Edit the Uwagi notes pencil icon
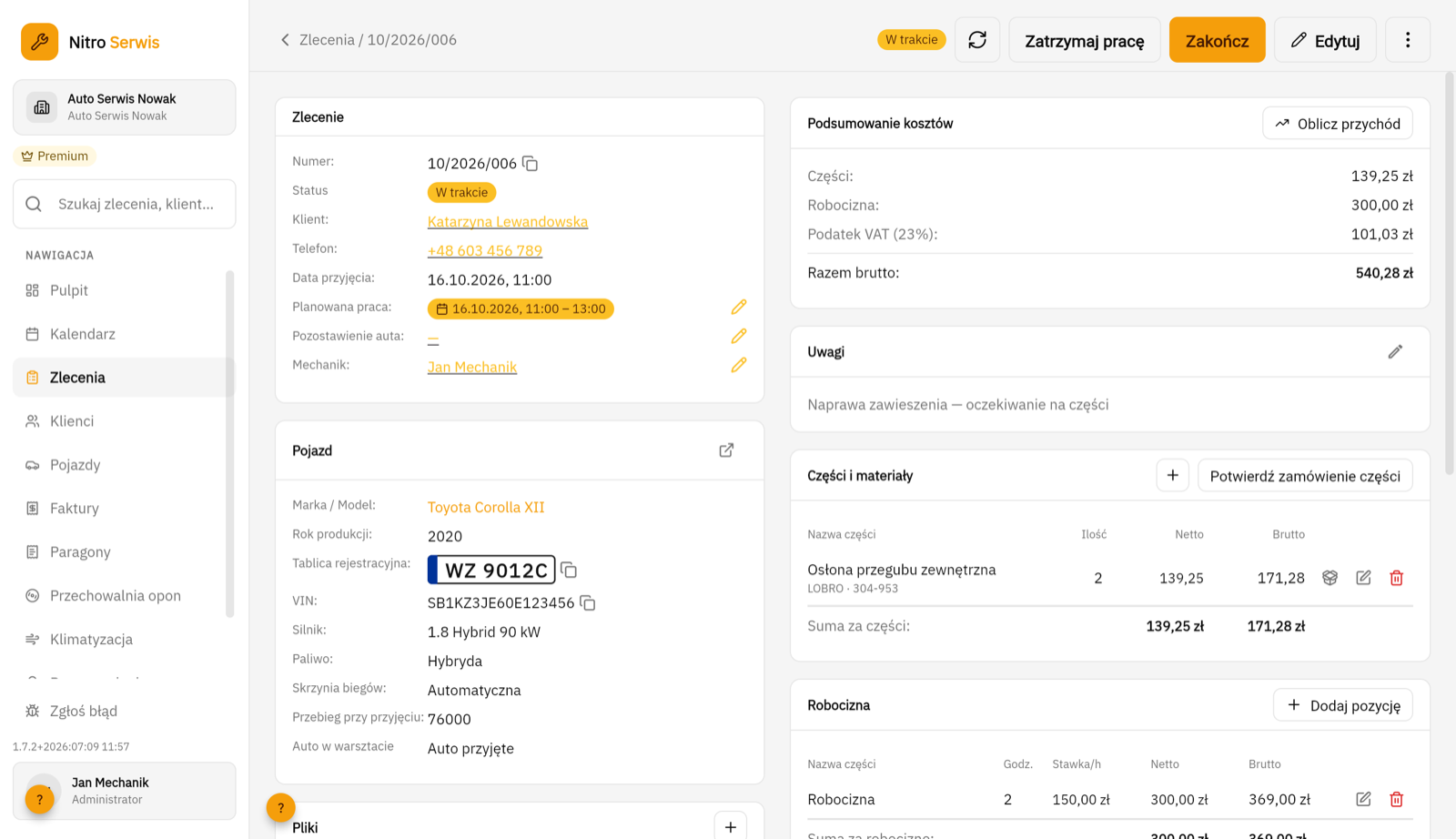Viewport: 1456px width, 839px height. click(1395, 352)
